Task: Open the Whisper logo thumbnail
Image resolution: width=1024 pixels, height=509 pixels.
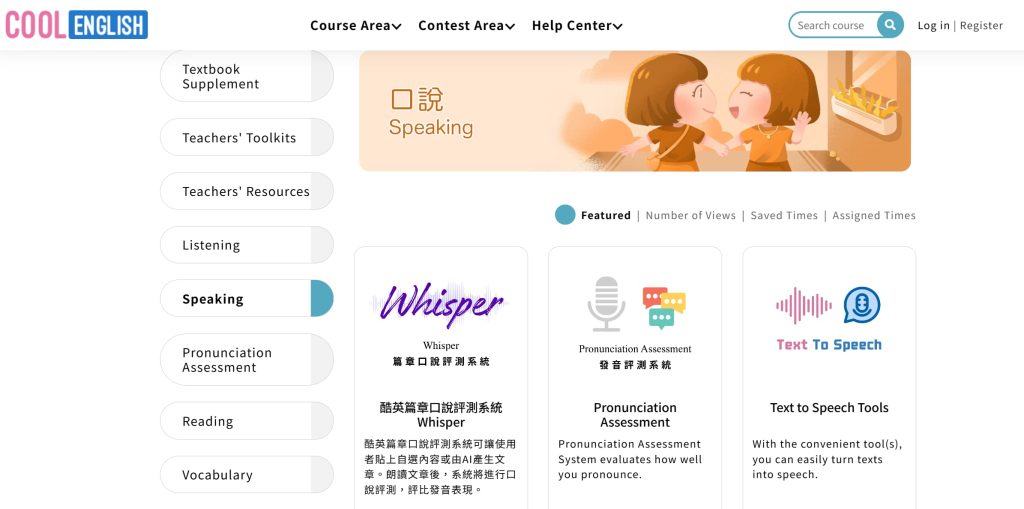Action: tap(441, 305)
